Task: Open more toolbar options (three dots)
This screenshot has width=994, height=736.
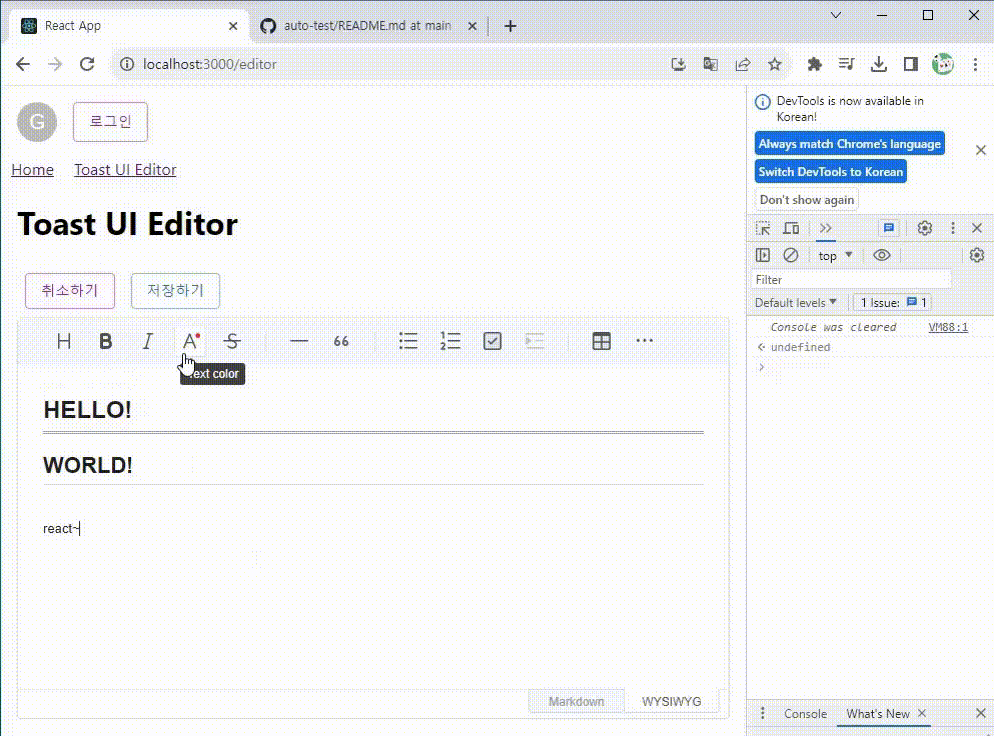Action: [x=644, y=341]
